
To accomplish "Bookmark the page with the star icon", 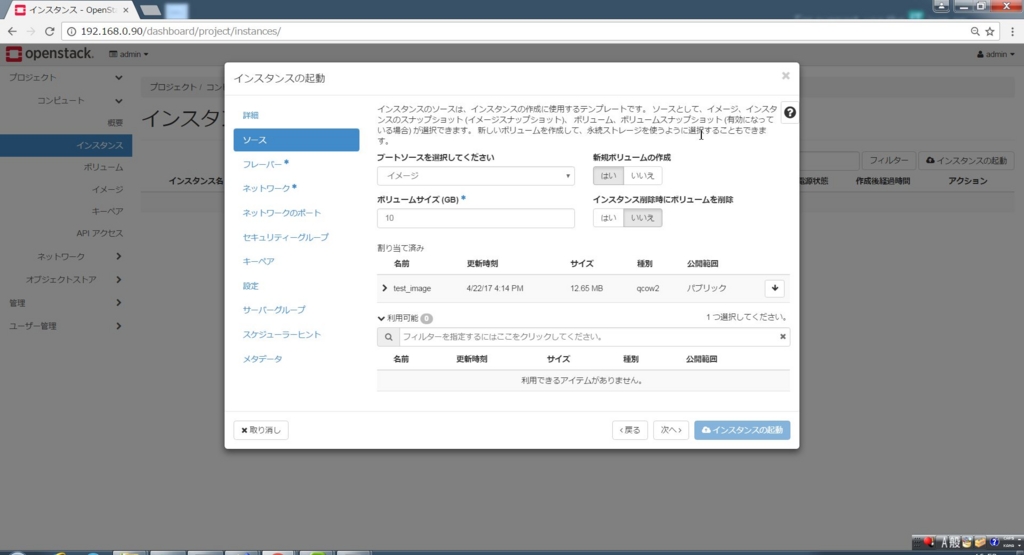I will [990, 31].
